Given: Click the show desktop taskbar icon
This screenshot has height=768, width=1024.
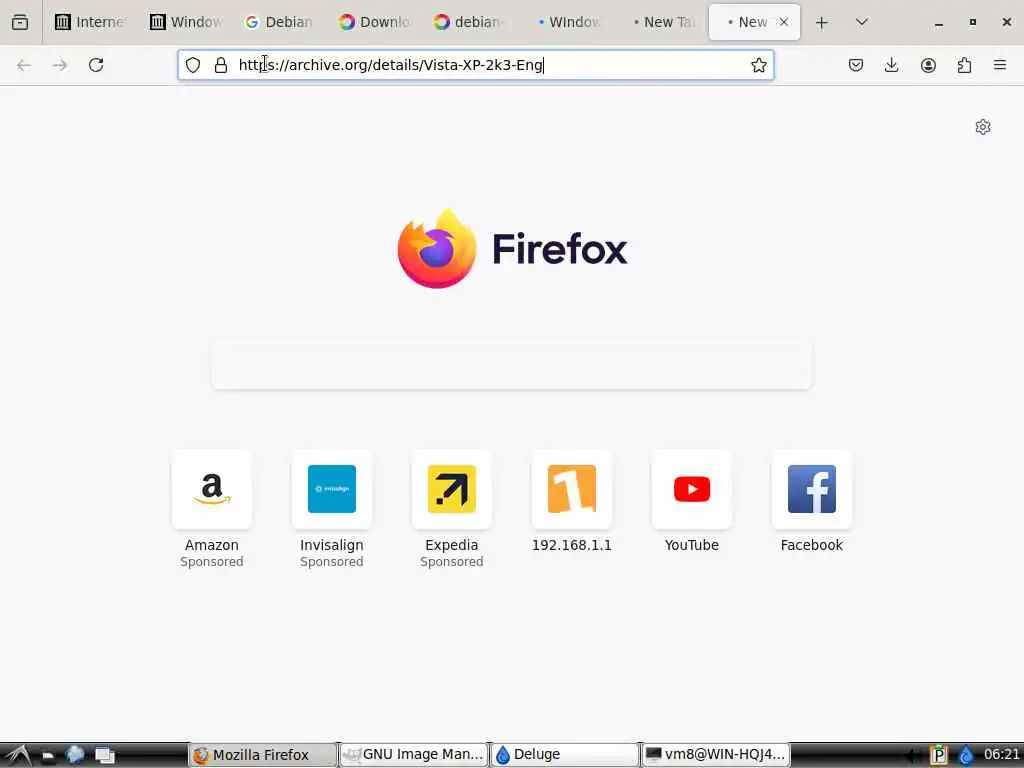Looking at the screenshot, I should click(x=104, y=756).
